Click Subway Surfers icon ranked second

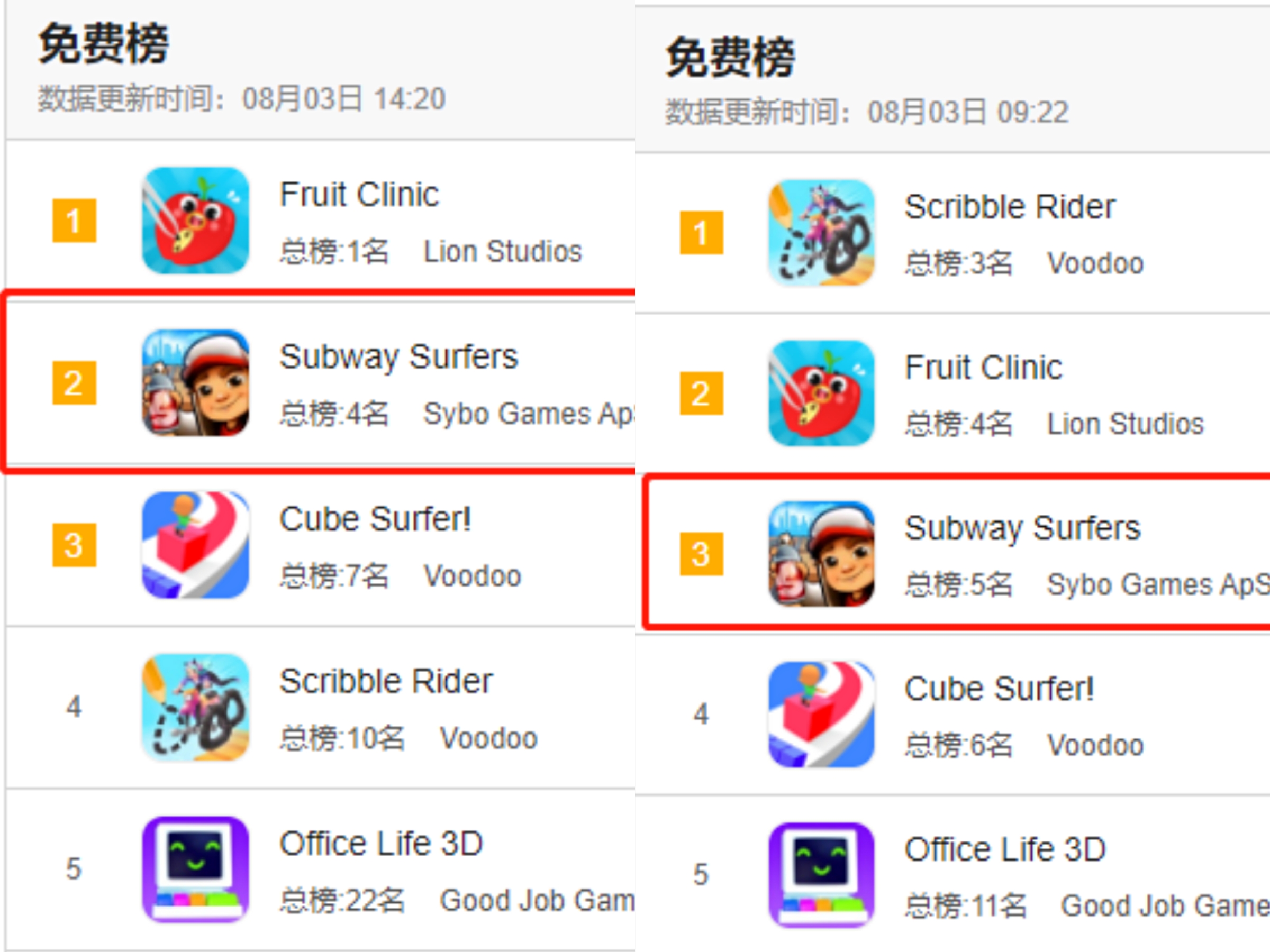(196, 383)
